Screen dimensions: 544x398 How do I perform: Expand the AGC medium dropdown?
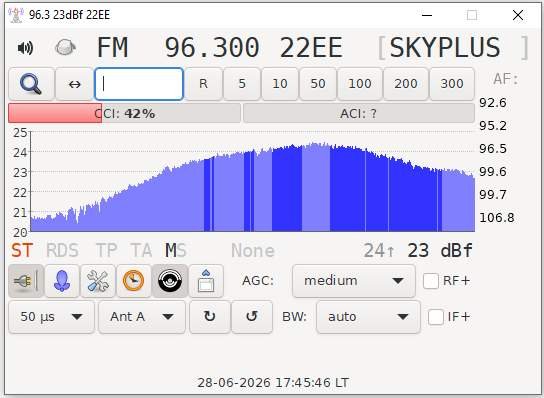coord(354,281)
